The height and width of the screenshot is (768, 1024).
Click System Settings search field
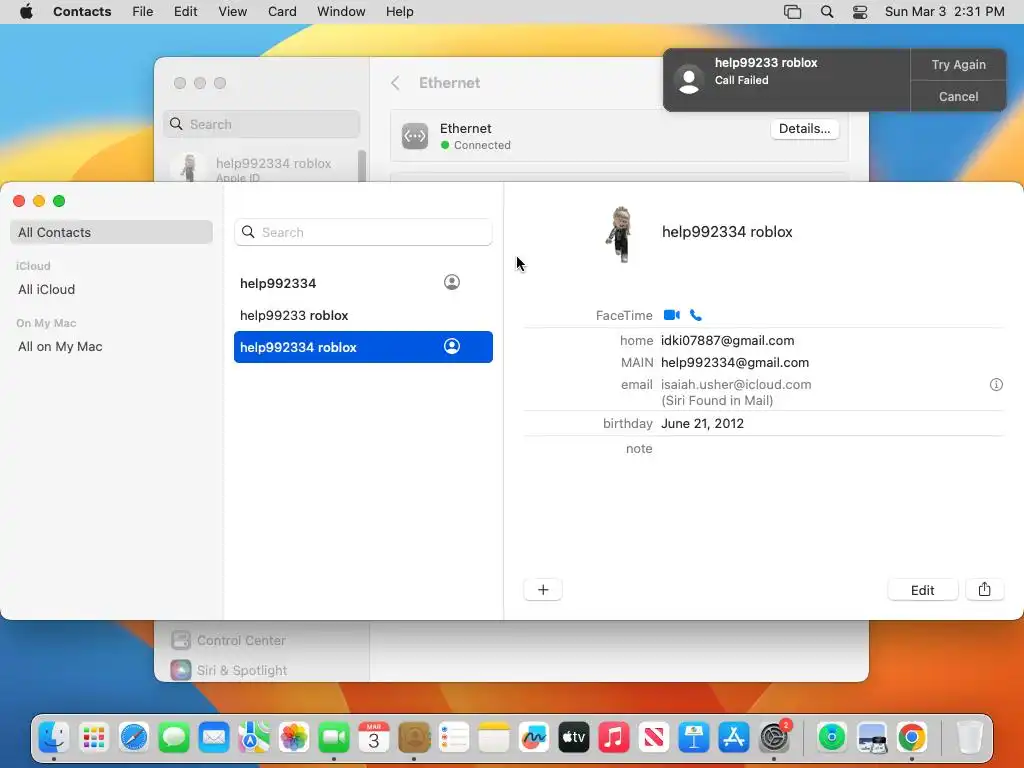261,124
